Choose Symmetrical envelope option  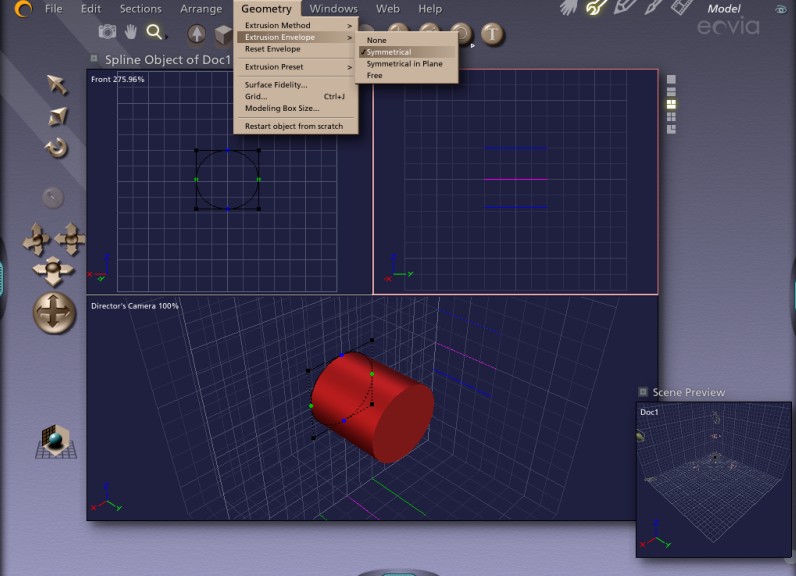pyautogui.click(x=388, y=52)
